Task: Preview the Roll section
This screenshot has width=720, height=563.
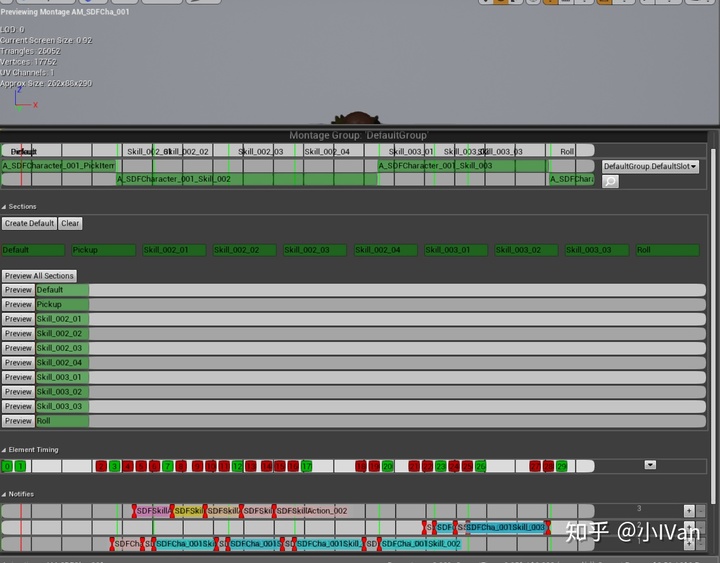Action: [18, 421]
